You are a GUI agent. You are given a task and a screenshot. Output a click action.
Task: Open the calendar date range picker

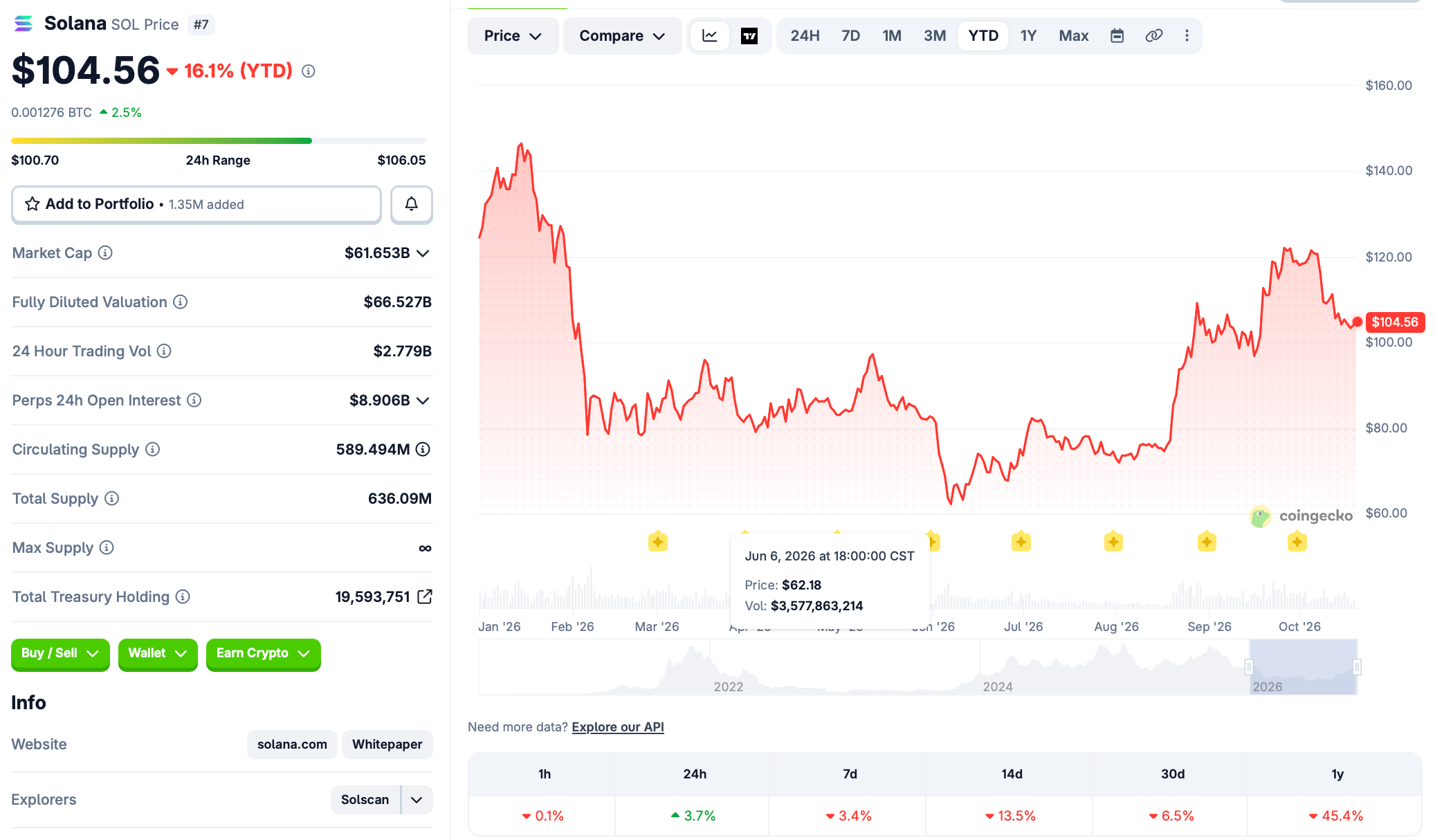point(1117,36)
